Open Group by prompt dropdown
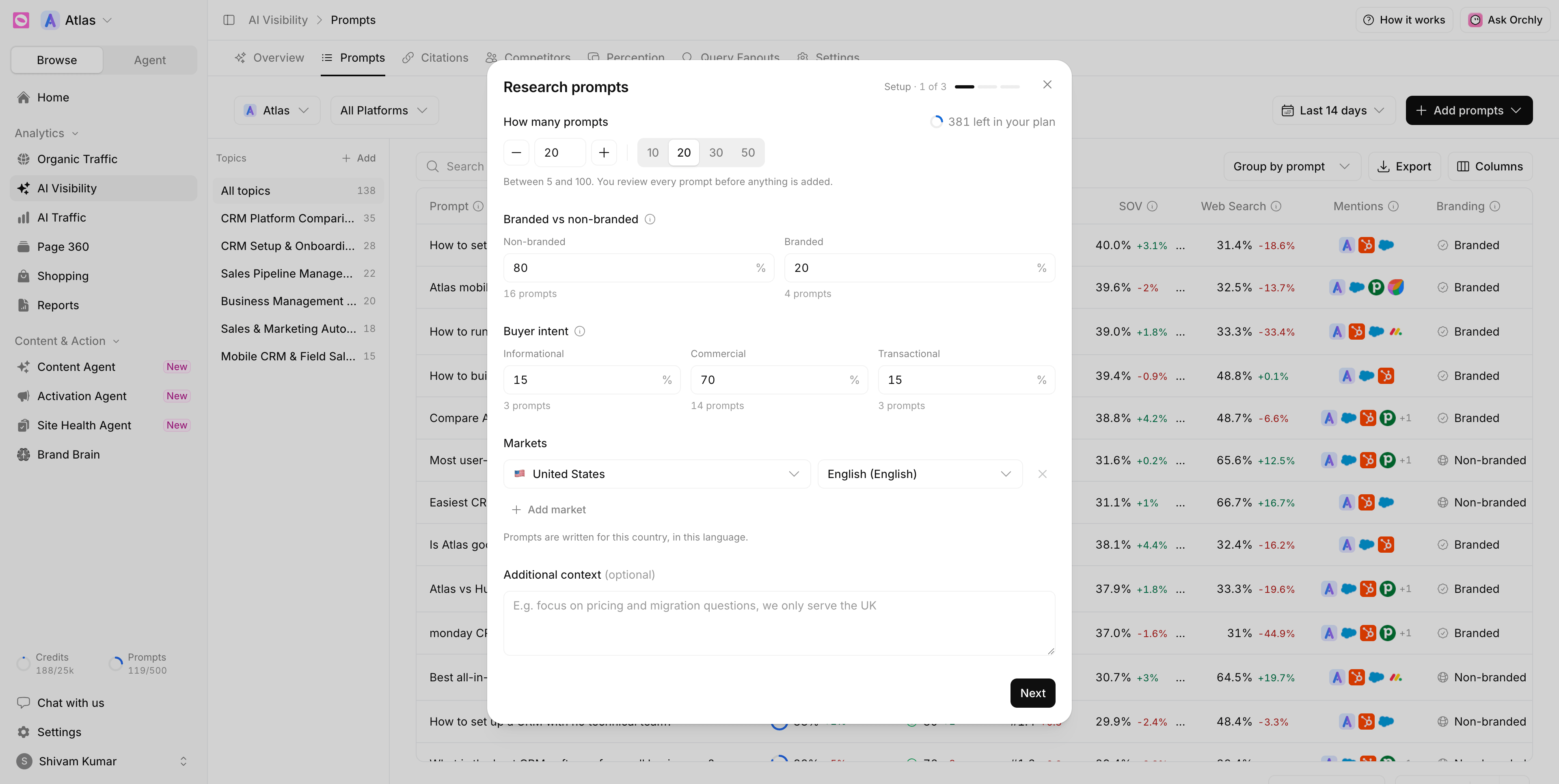The width and height of the screenshot is (1559, 784). tap(1292, 166)
